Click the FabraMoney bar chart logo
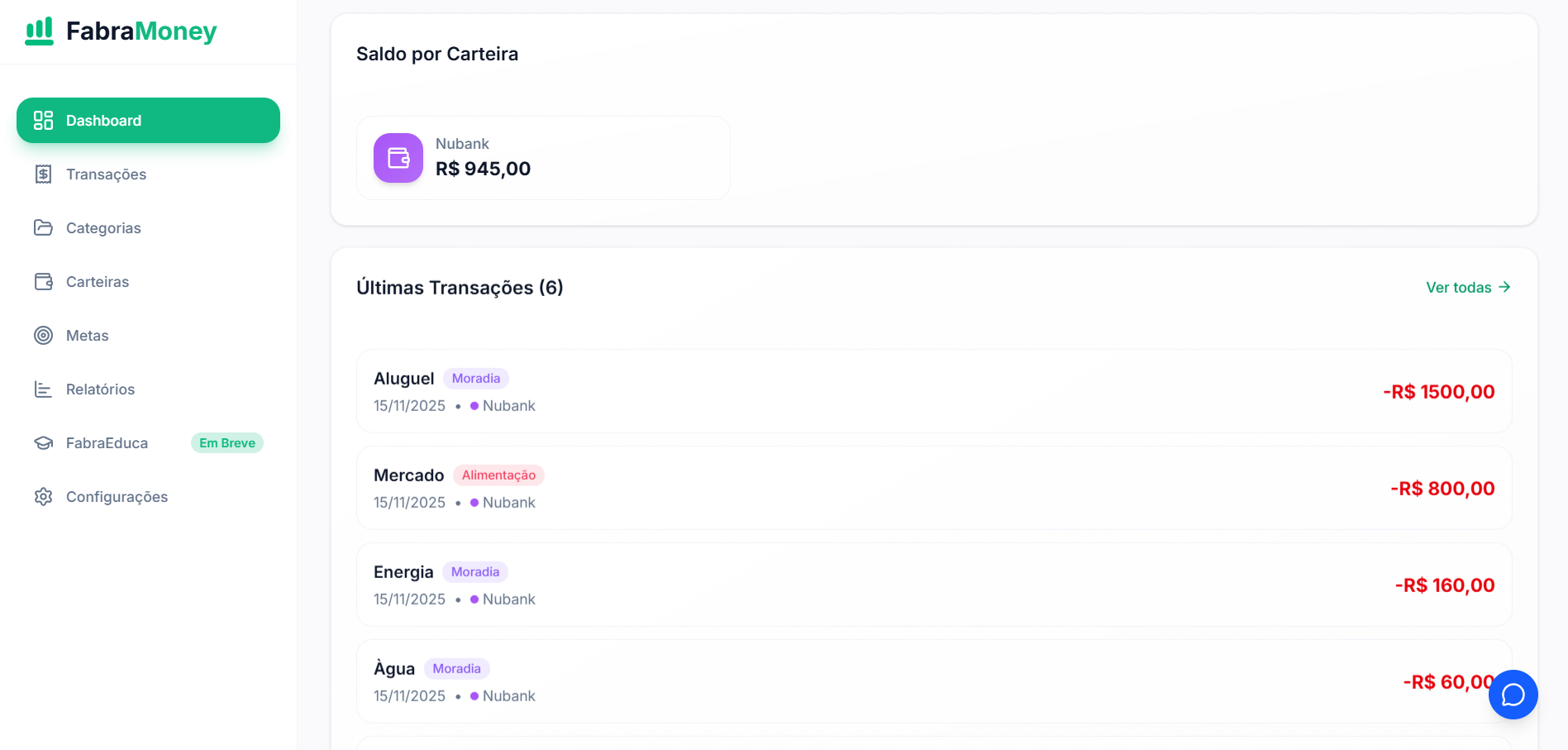The height and width of the screenshot is (750, 1568). point(37,31)
